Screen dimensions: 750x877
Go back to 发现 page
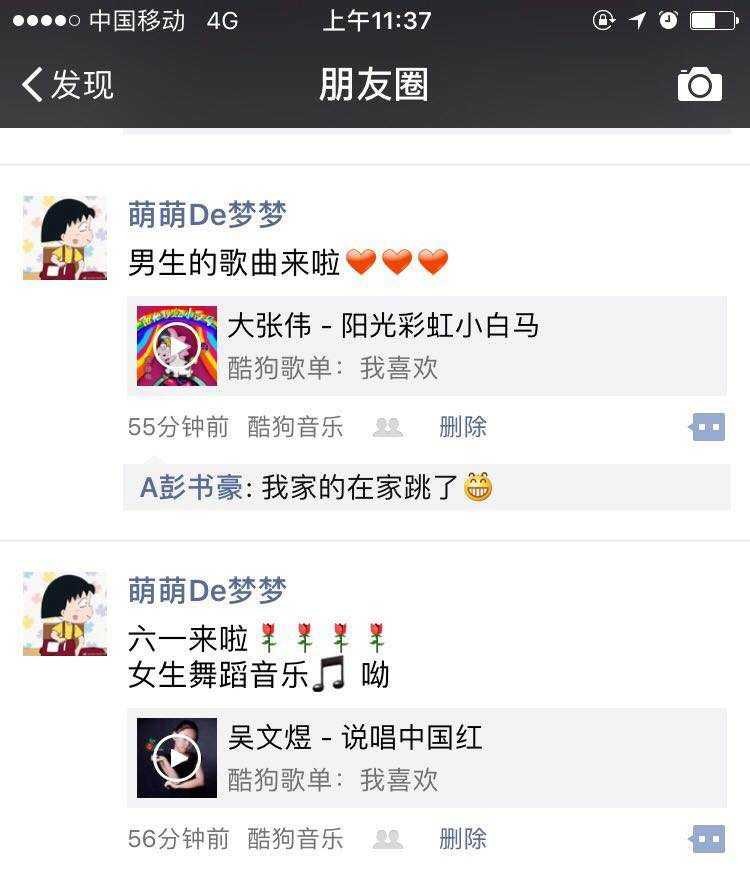click(x=67, y=84)
